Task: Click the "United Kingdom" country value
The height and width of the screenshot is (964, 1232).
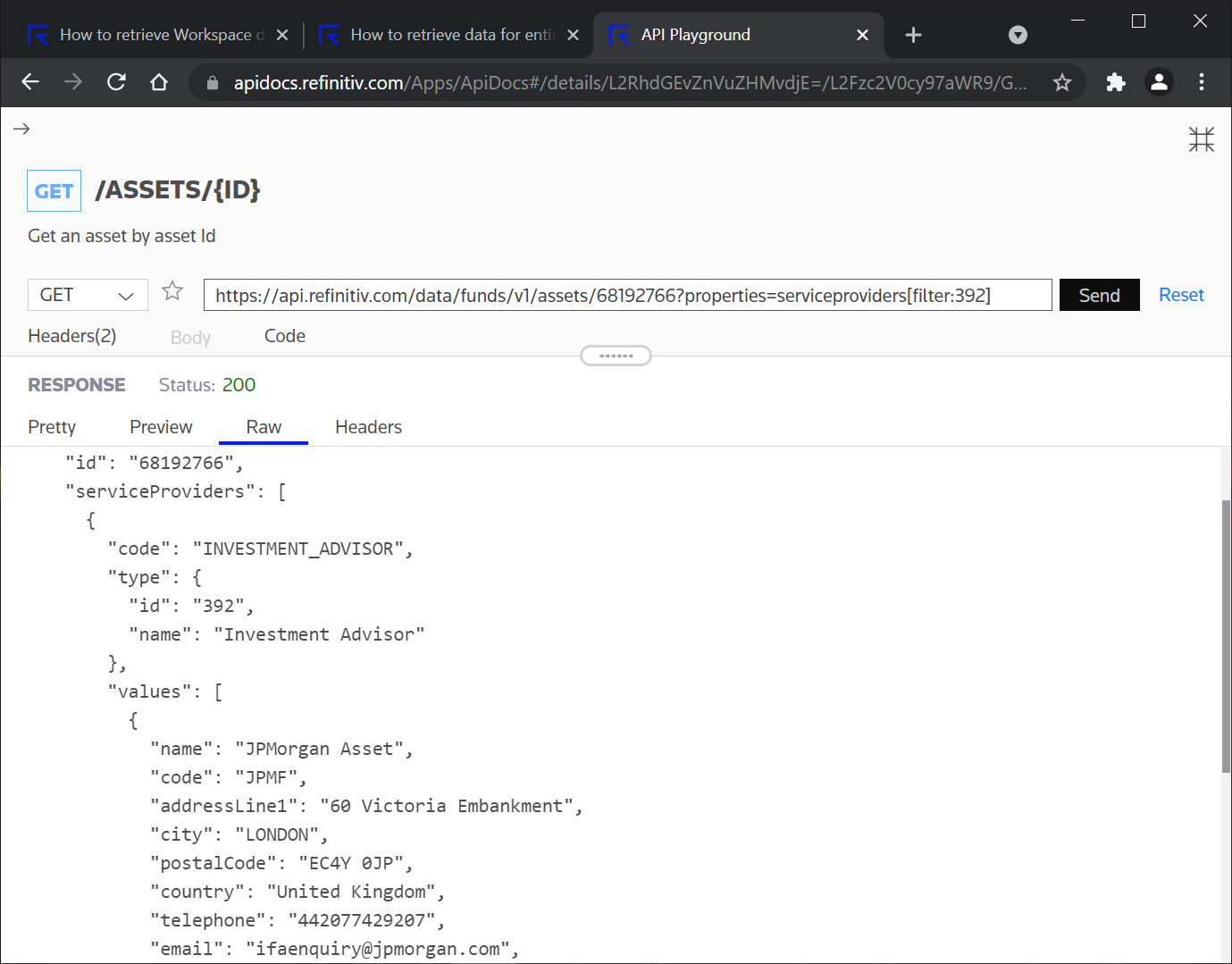Action: (350, 892)
